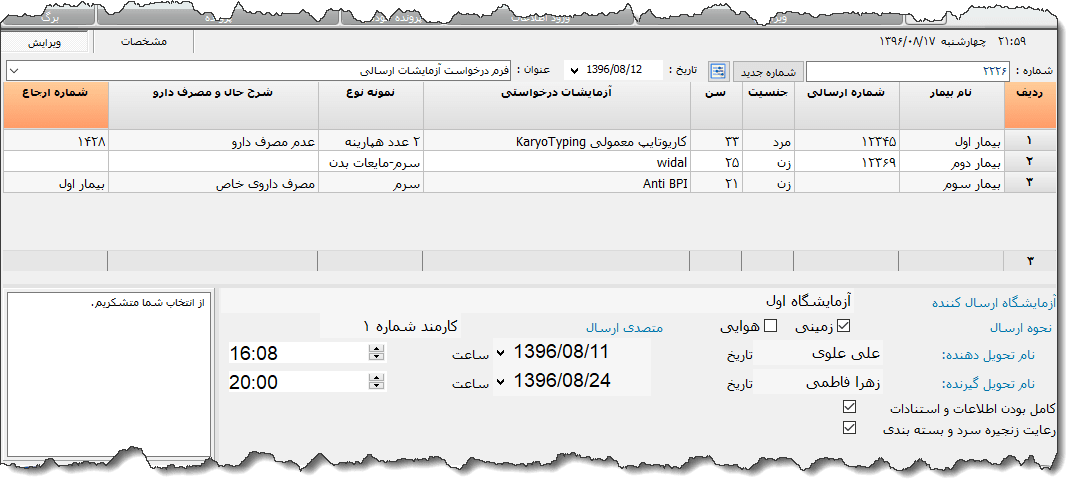
Task: Open the form settings icon beside شماره جدید
Action: coord(718,71)
